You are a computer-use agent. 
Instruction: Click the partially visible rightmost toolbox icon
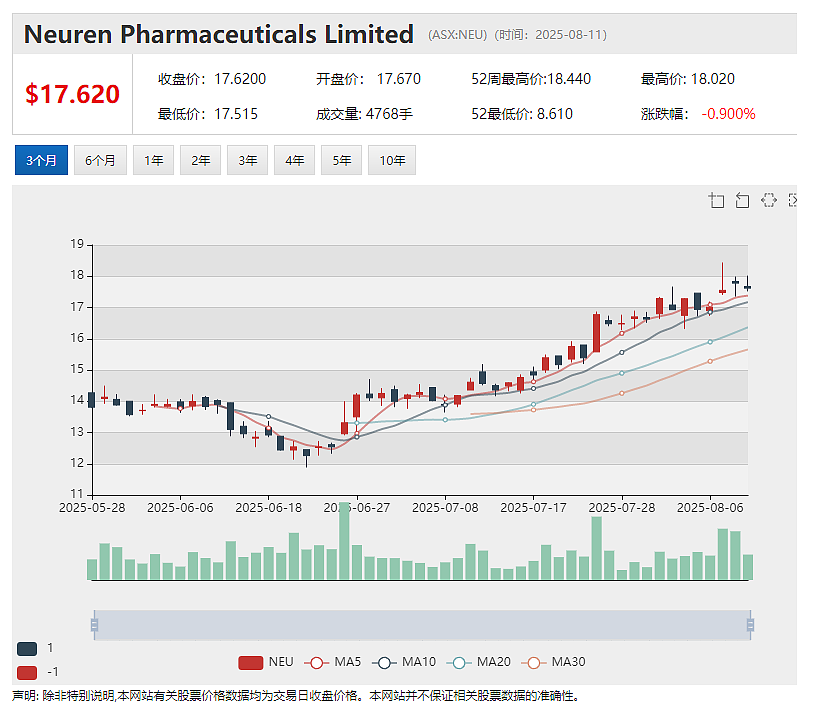pos(793,200)
